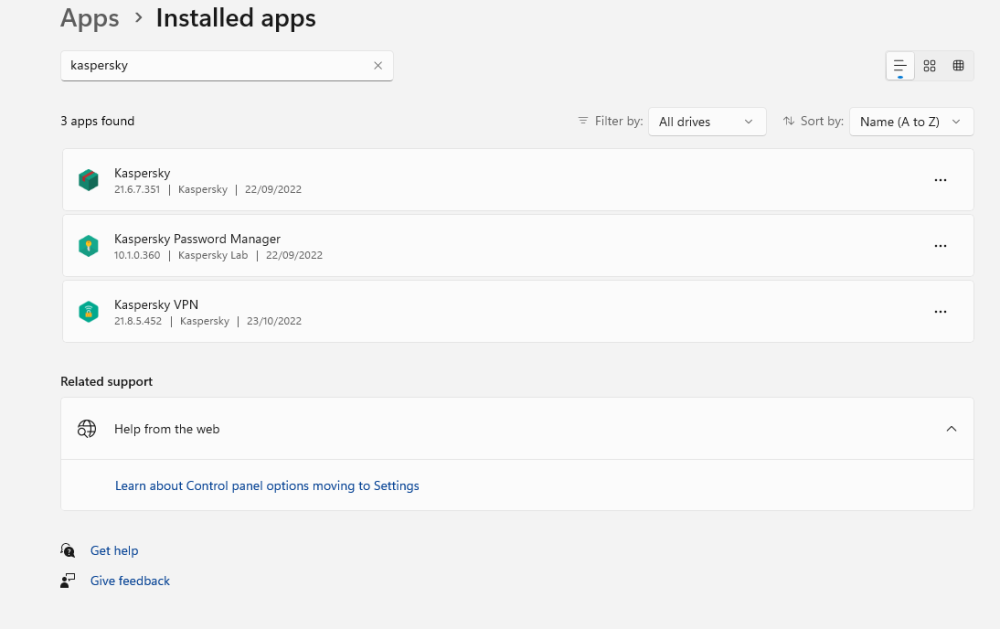This screenshot has height=629, width=1000.
Task: Switch to grid view layout
Action: 958,65
